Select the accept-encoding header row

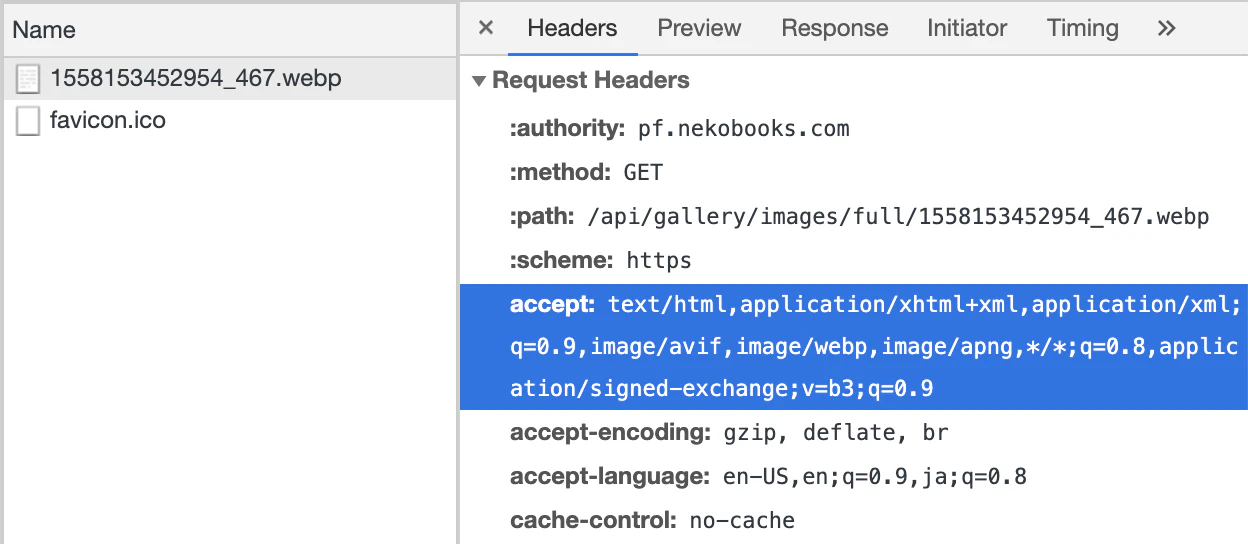pos(854,432)
